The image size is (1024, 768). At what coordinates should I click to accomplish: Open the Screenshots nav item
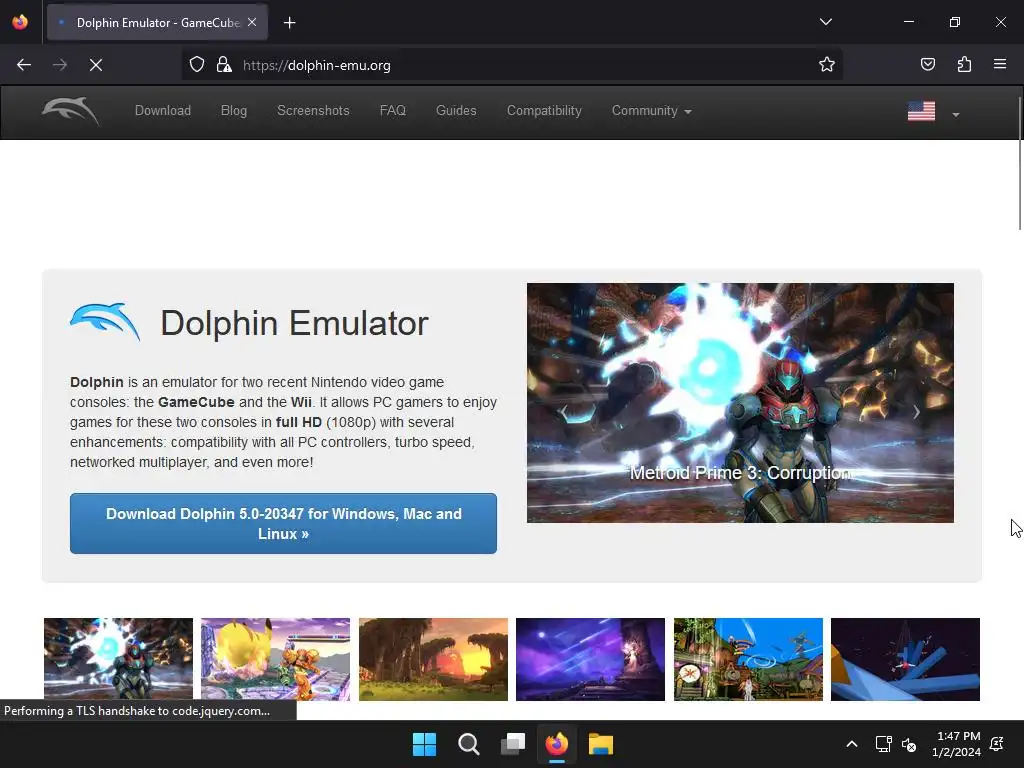pos(313,110)
